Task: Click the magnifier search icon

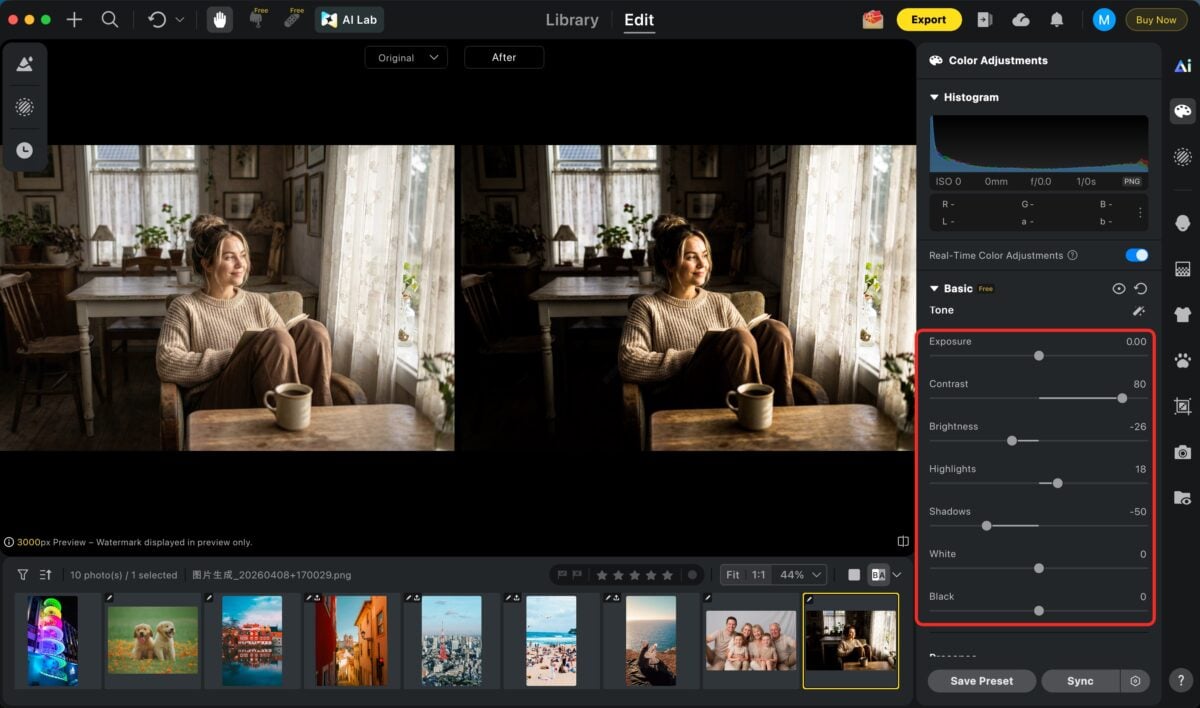Action: click(111, 19)
